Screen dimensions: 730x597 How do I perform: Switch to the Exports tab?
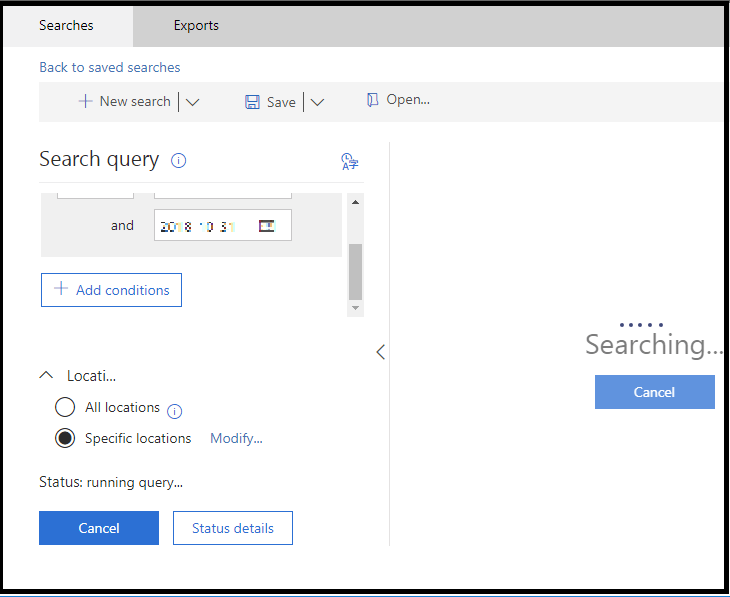[196, 25]
